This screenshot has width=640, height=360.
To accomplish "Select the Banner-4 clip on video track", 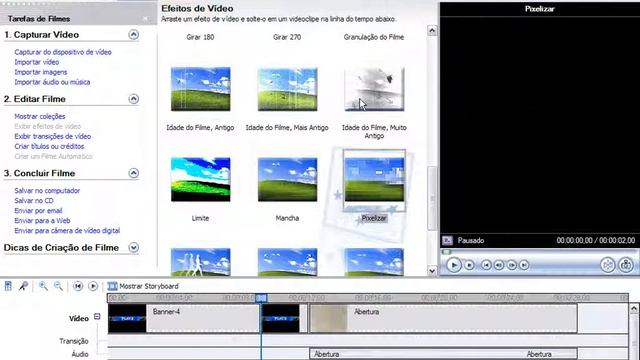I will 183,318.
